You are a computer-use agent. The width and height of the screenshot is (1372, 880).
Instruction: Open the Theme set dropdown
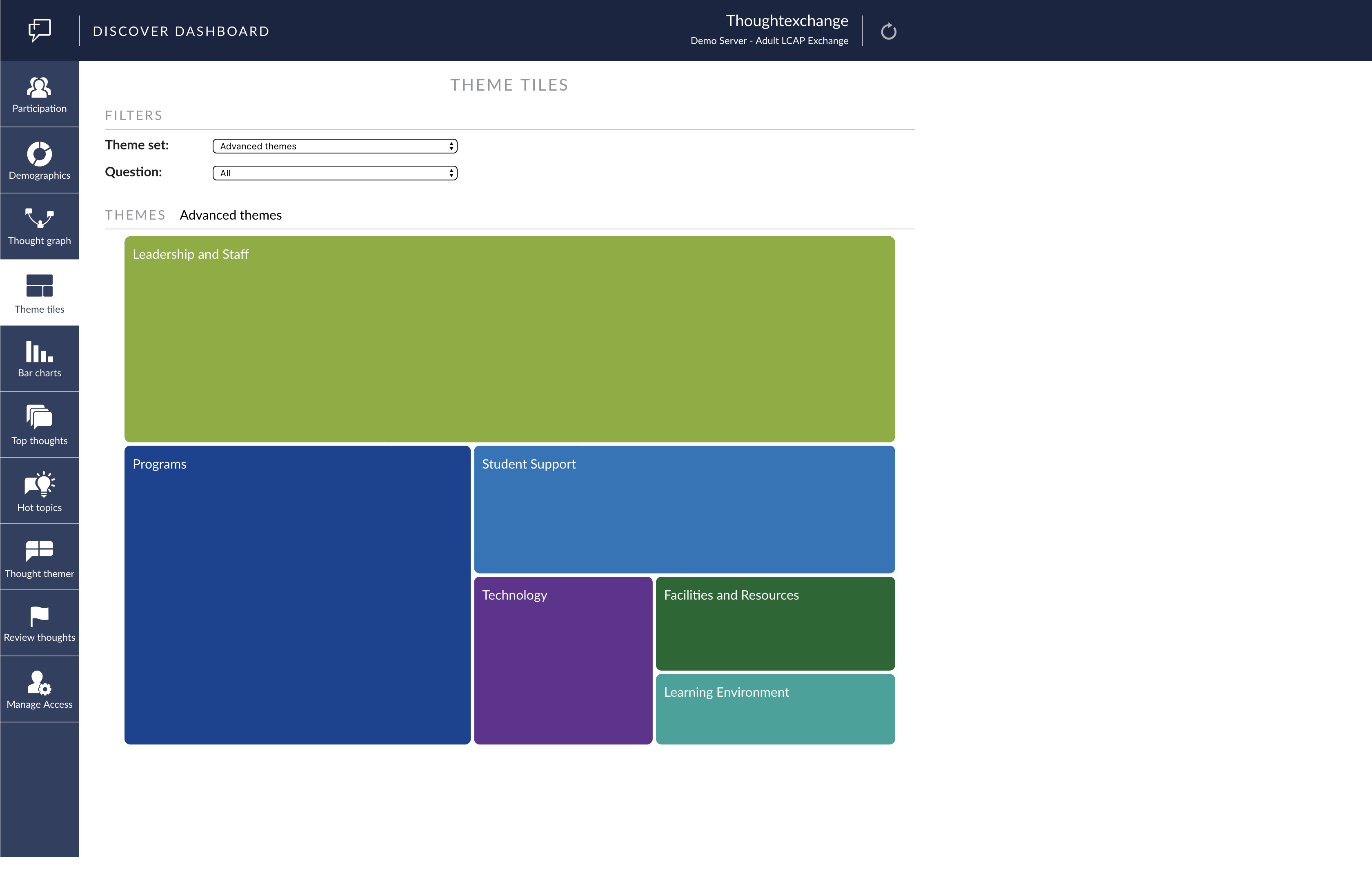[x=335, y=146]
